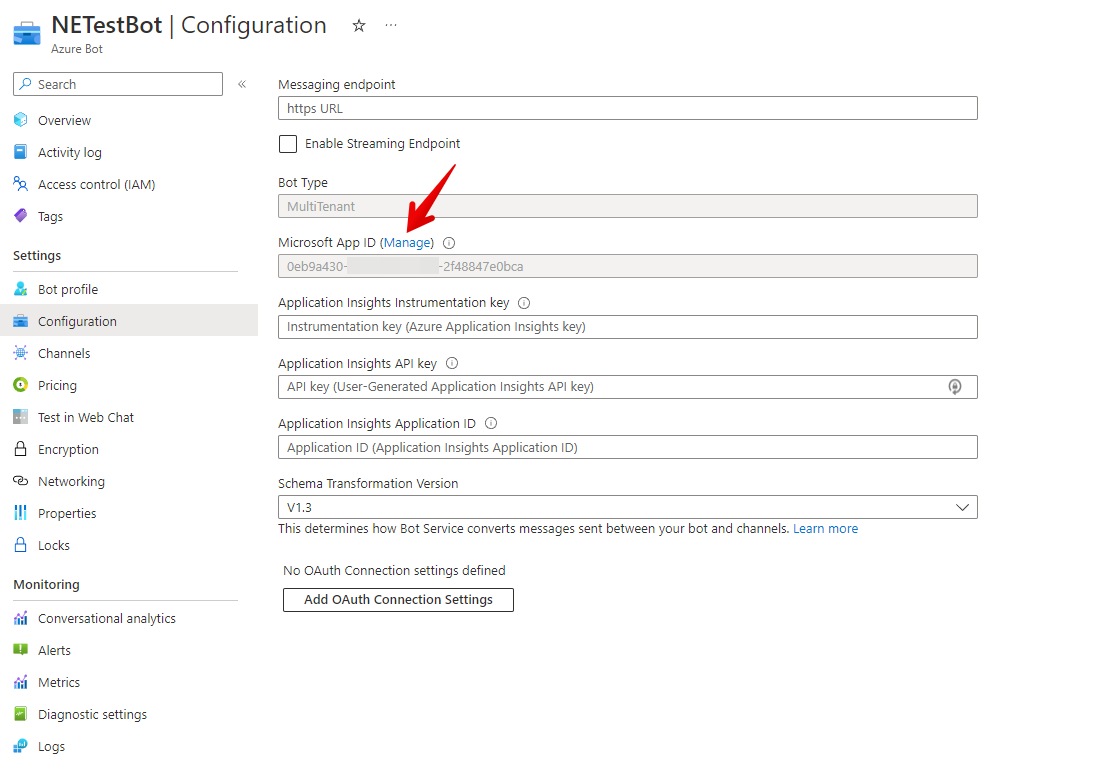Open Conversational analytics page
This screenshot has height=774, width=1094.
(x=107, y=618)
